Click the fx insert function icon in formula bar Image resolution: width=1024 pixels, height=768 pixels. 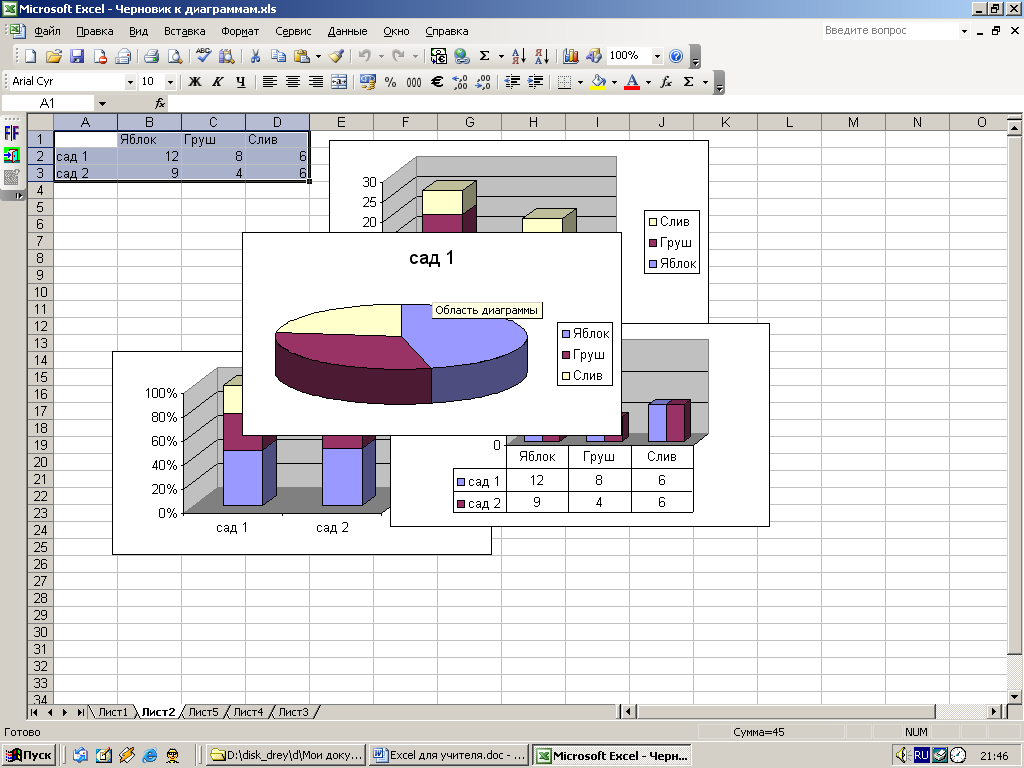point(160,103)
